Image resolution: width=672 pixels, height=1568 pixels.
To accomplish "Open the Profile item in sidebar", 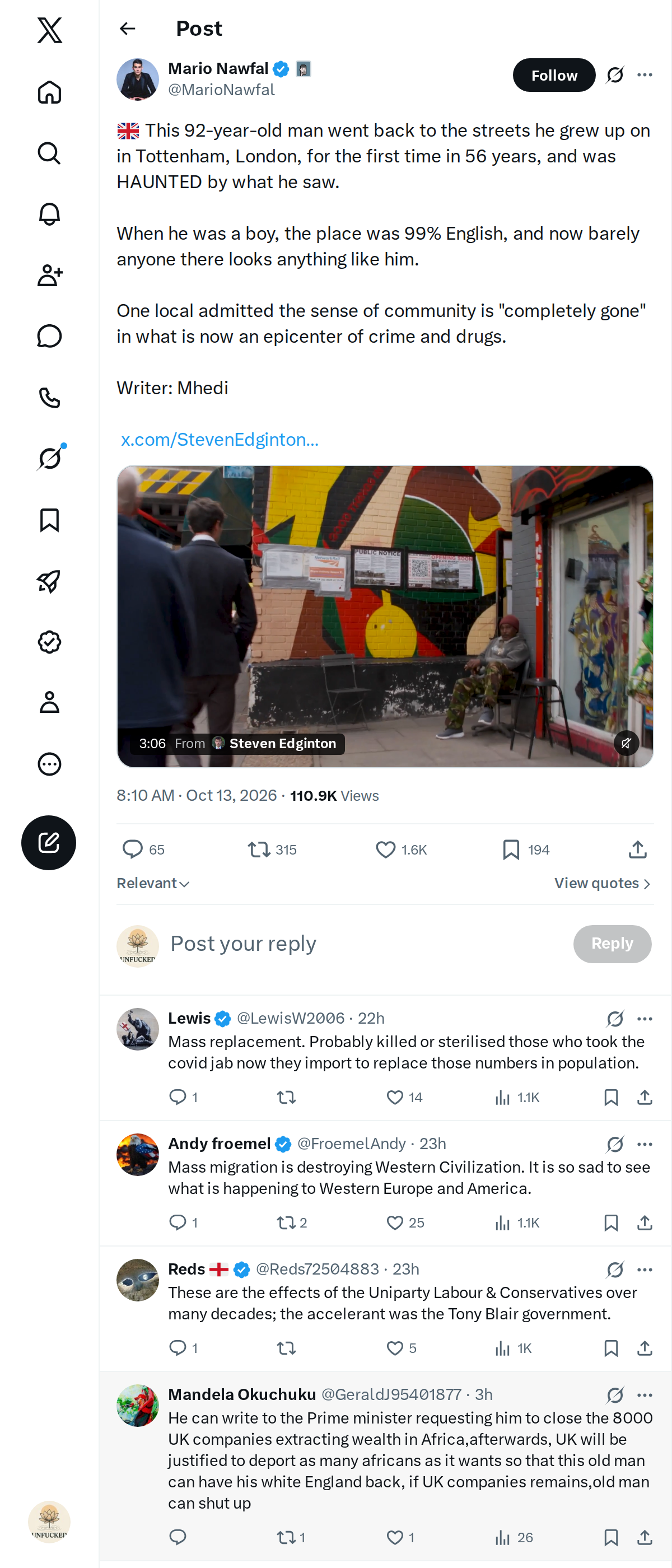I will pyautogui.click(x=49, y=702).
